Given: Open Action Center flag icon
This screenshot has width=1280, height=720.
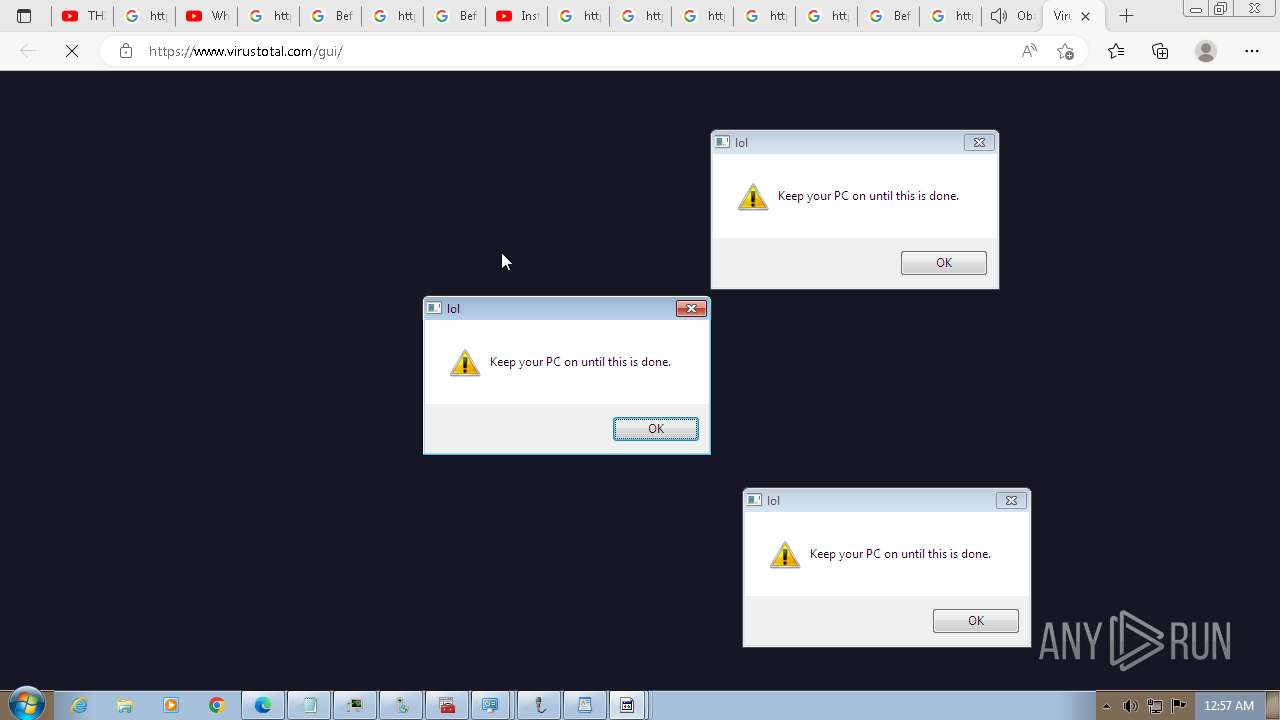Looking at the screenshot, I should click(1179, 706).
